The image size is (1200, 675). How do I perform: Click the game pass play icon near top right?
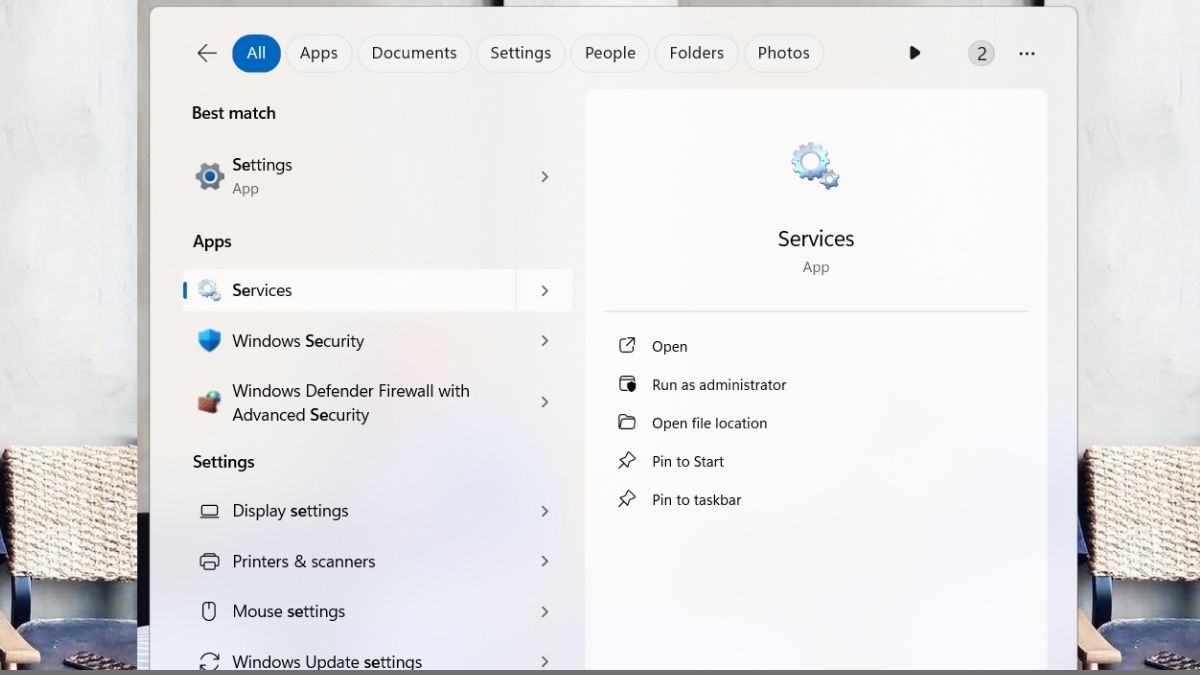pos(914,53)
